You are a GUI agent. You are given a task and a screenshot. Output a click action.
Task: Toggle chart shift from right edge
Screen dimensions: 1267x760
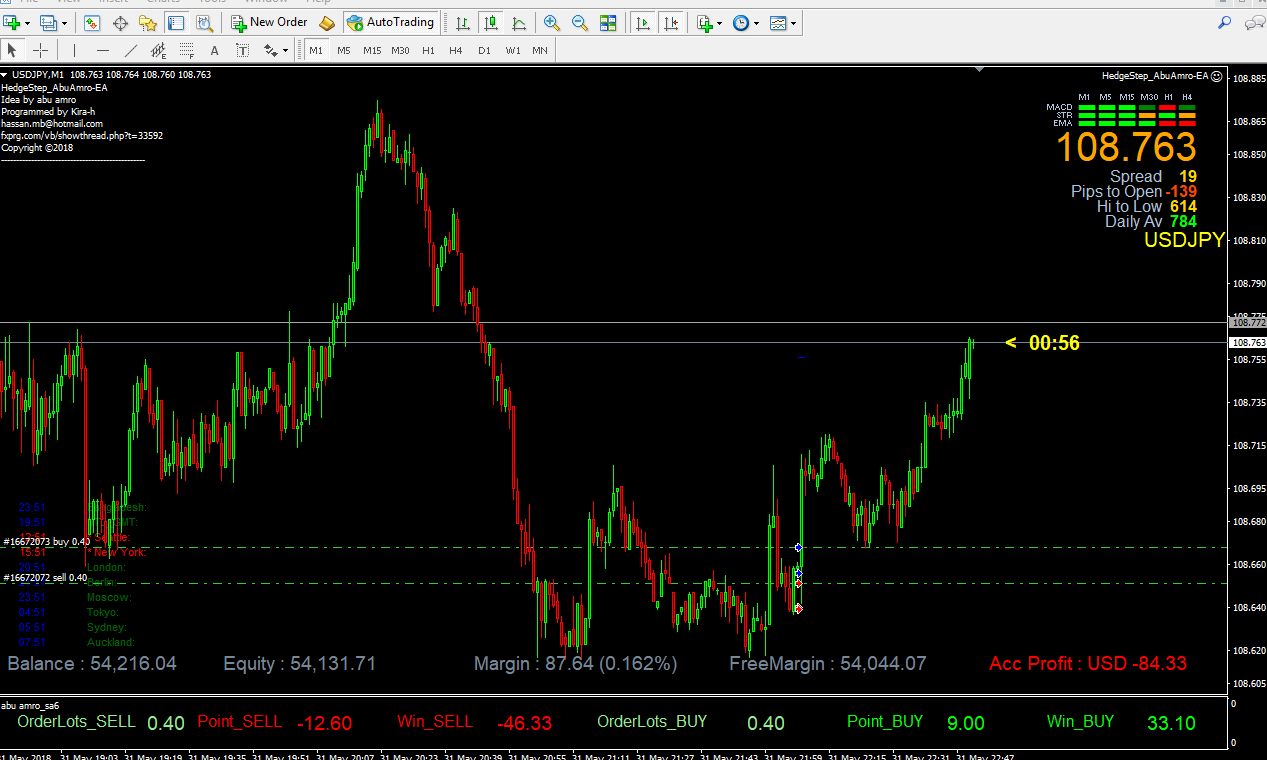pyautogui.click(x=671, y=22)
